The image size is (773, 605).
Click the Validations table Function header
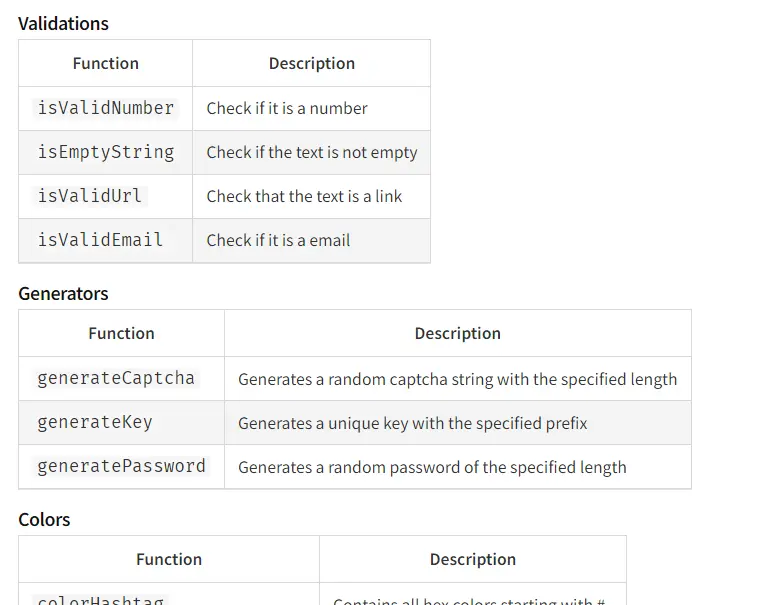click(105, 63)
